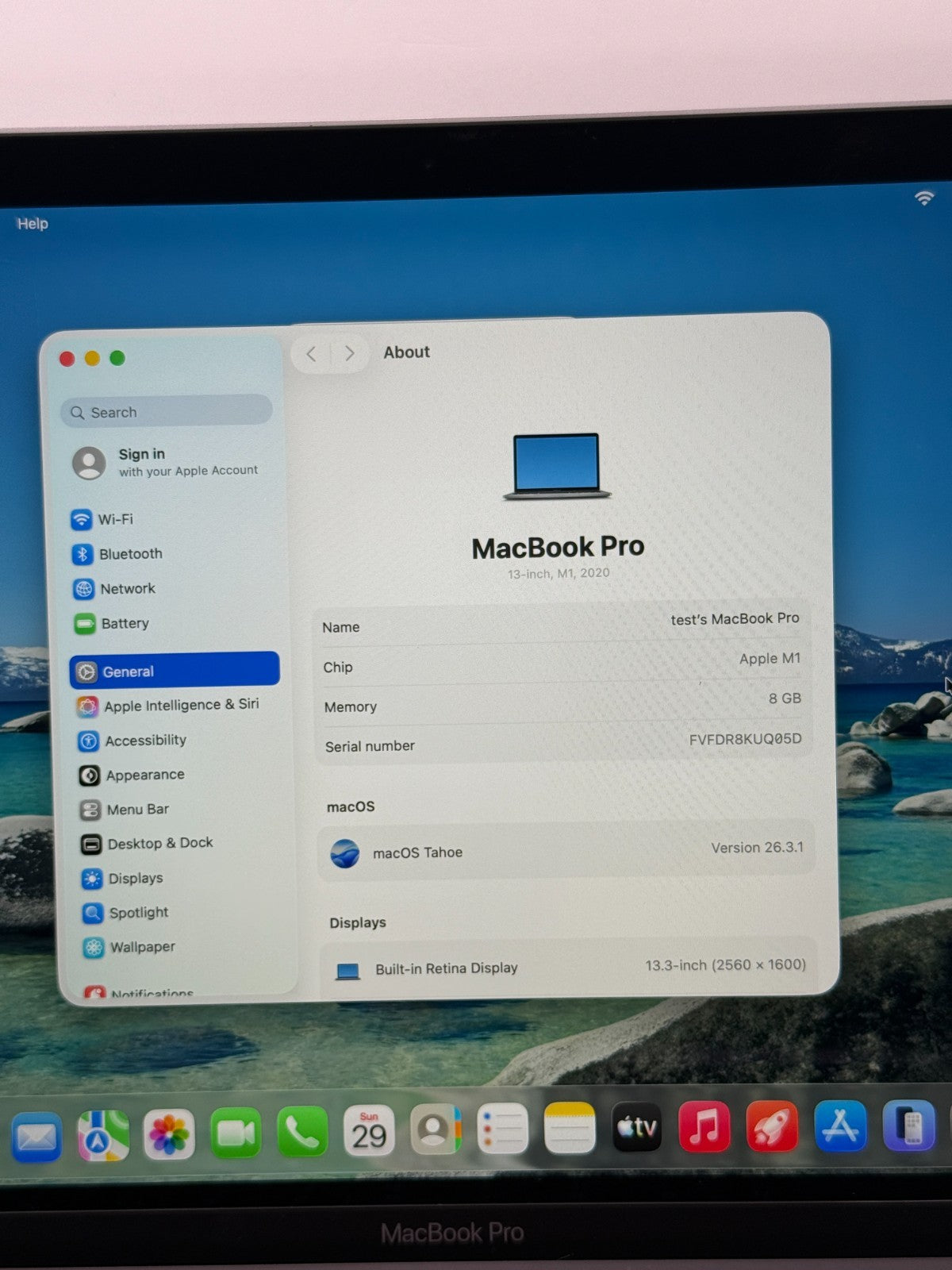Open Contacts app in the Dock
This screenshot has height=1270, width=952.
coord(436,1130)
